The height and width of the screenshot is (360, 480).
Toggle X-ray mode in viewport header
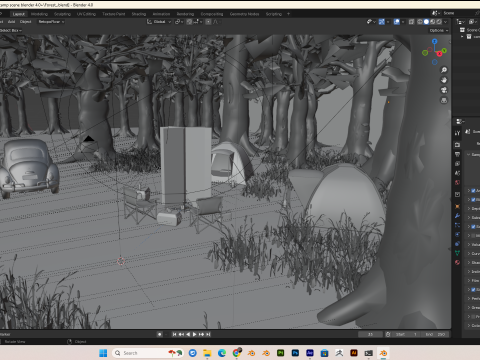click(x=412, y=22)
